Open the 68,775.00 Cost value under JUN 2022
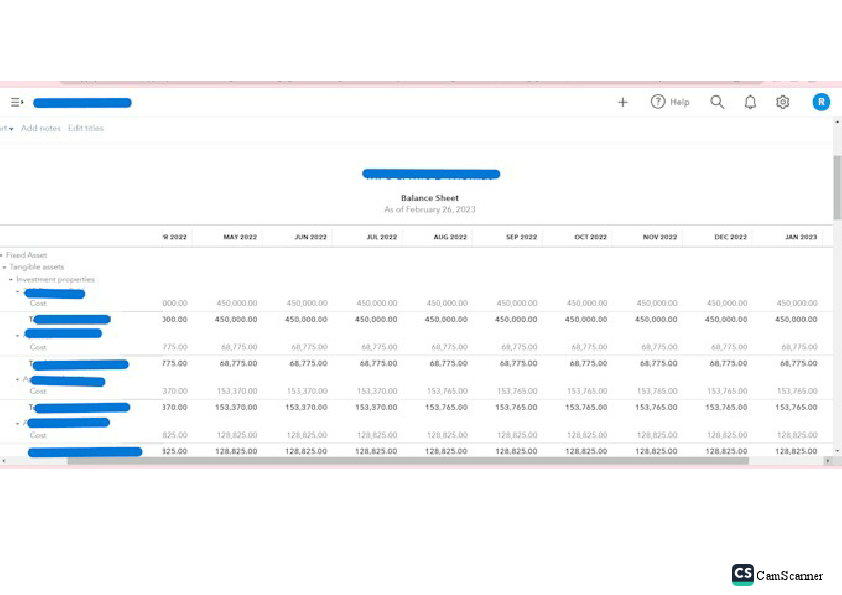Viewport: 842px width, 595px height. pyautogui.click(x=309, y=347)
